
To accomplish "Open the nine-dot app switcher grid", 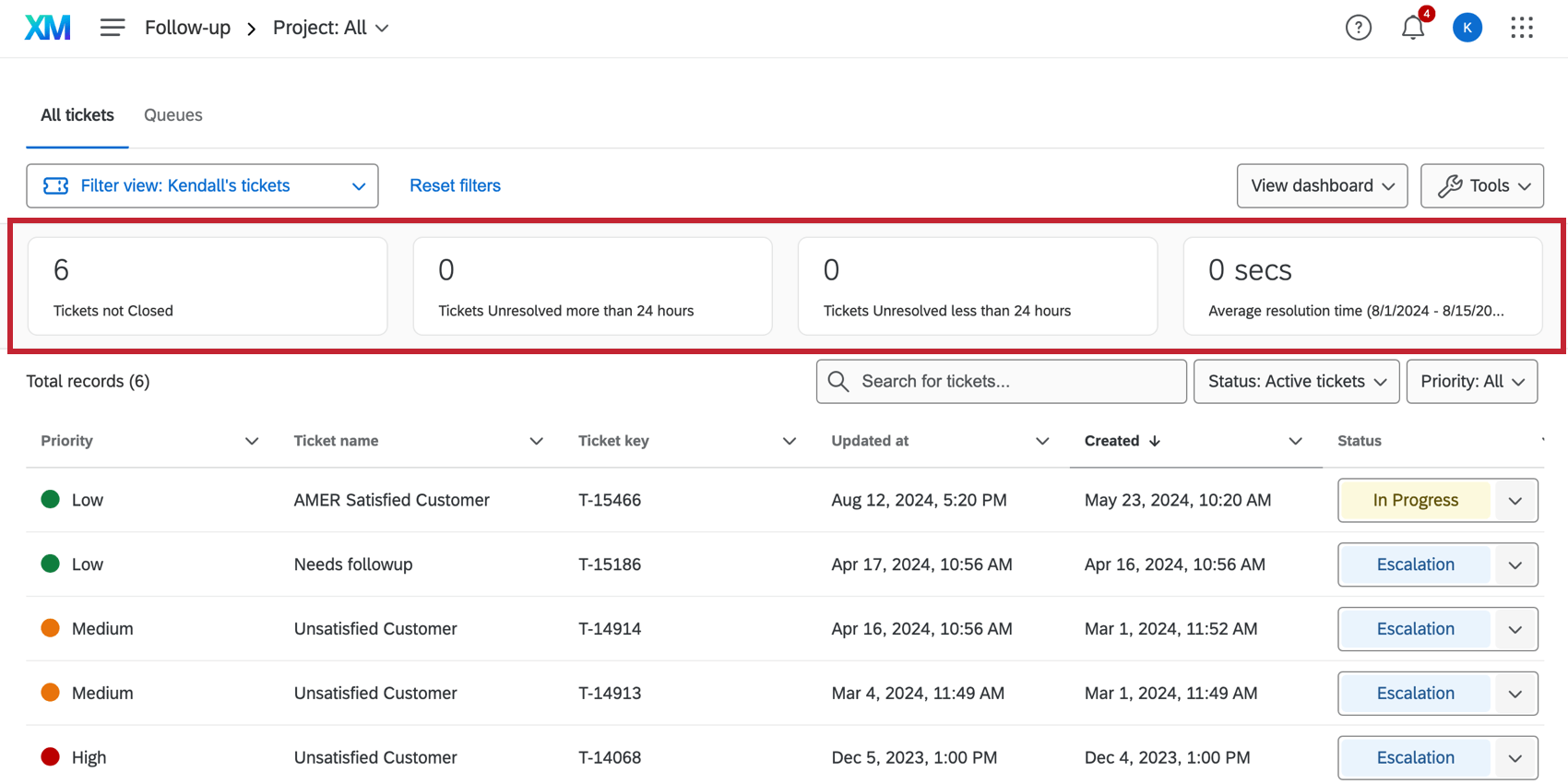I will click(1521, 28).
